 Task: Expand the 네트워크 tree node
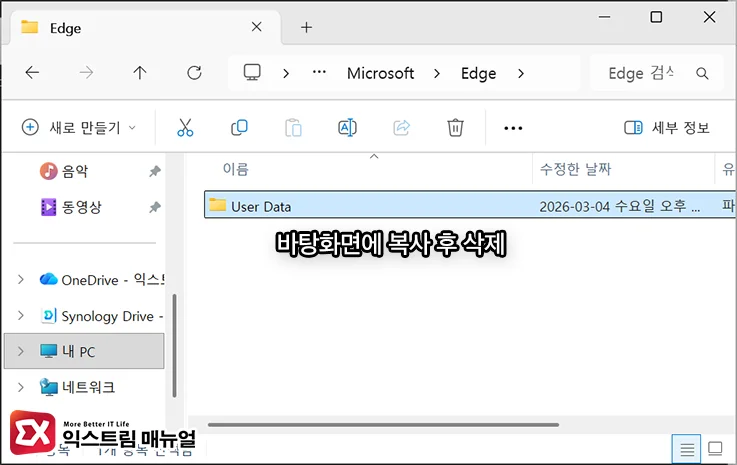coord(21,387)
